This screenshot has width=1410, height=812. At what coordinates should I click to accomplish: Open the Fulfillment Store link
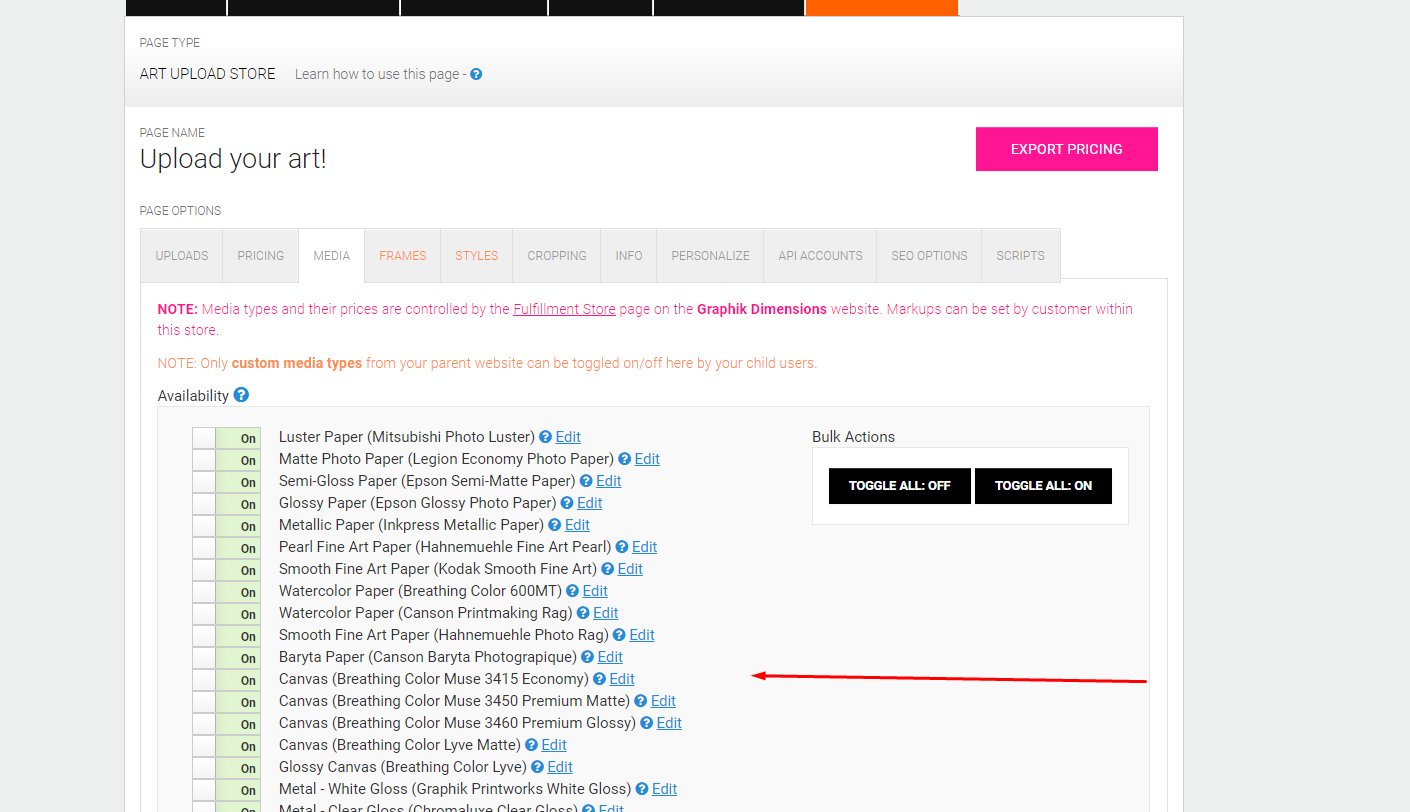(x=564, y=309)
